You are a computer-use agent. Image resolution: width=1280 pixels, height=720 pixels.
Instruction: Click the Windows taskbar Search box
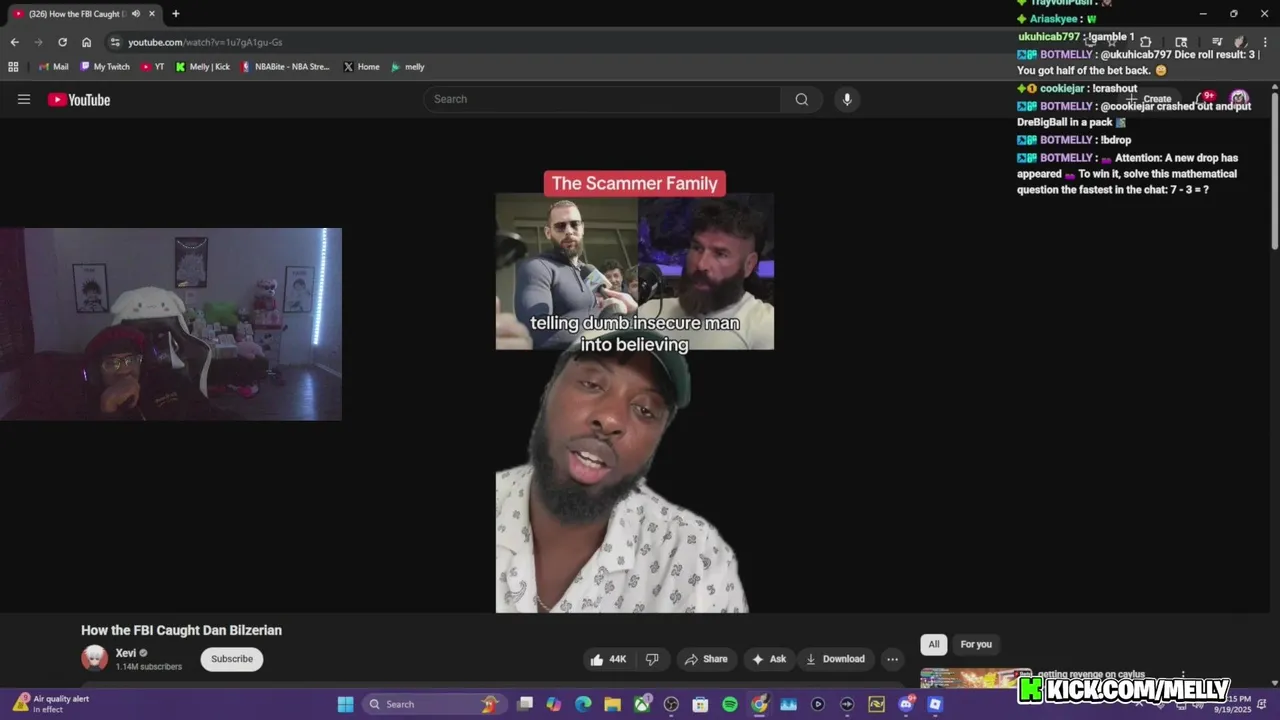tap(433, 704)
